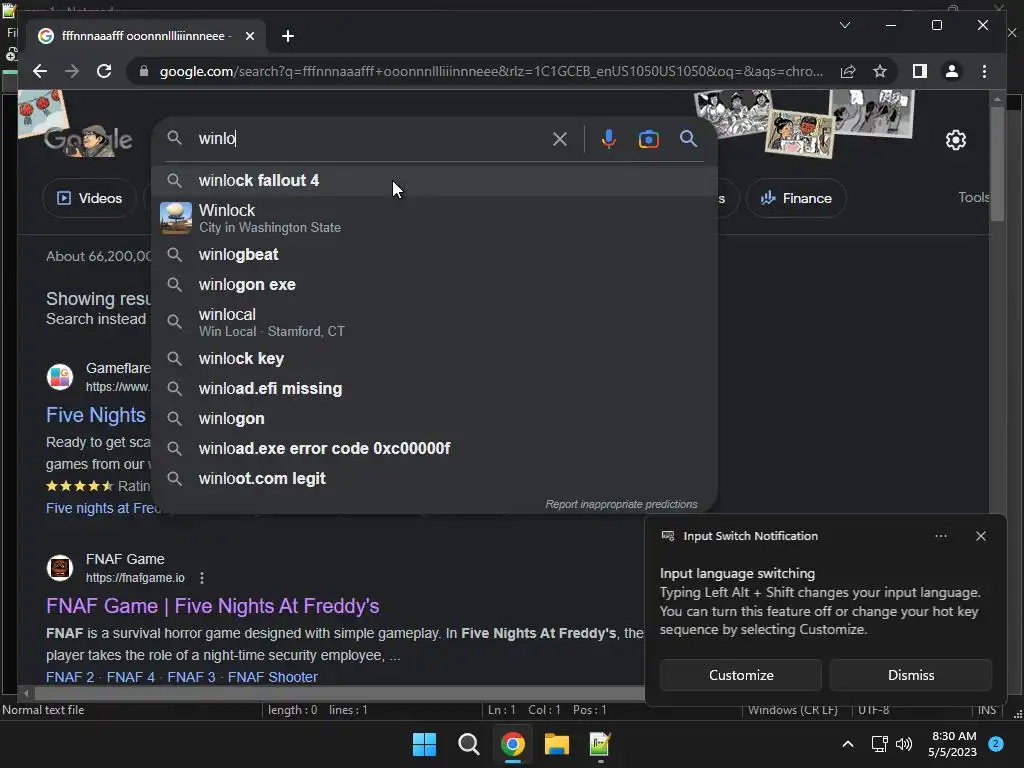Switch to Chrome on the taskbar
This screenshot has height=768, width=1024.
click(513, 744)
